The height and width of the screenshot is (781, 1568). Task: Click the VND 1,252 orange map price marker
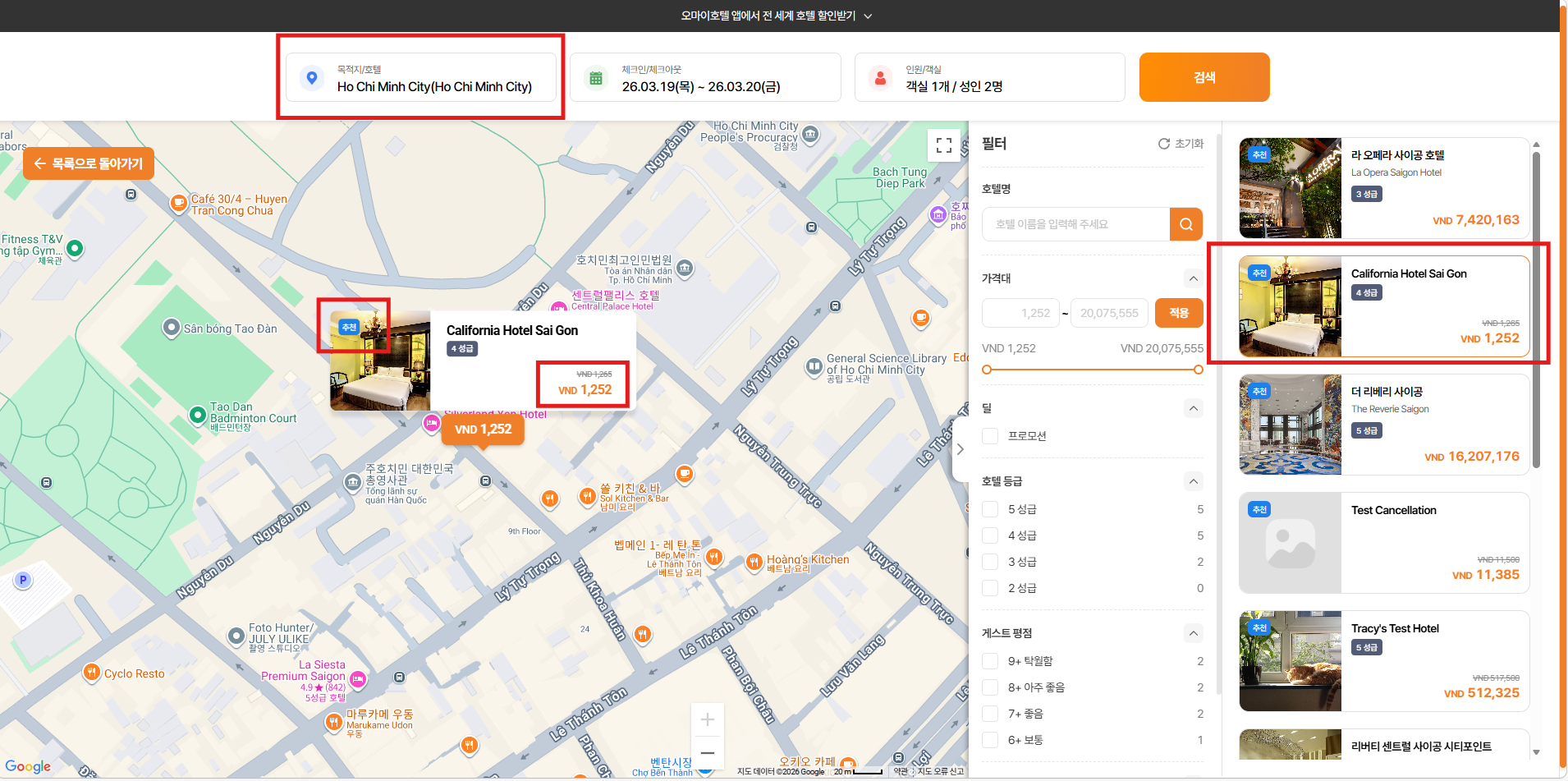pos(483,430)
